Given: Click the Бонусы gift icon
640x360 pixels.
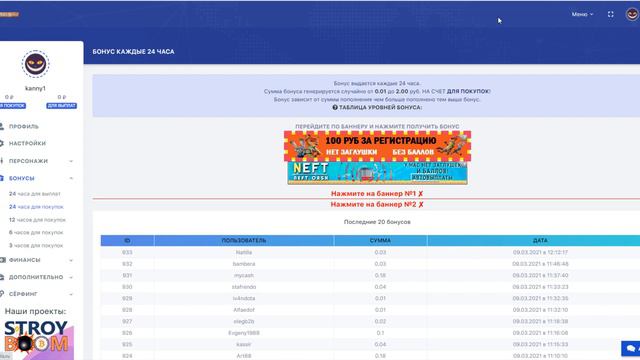Looking at the screenshot, I should (x=2, y=178).
